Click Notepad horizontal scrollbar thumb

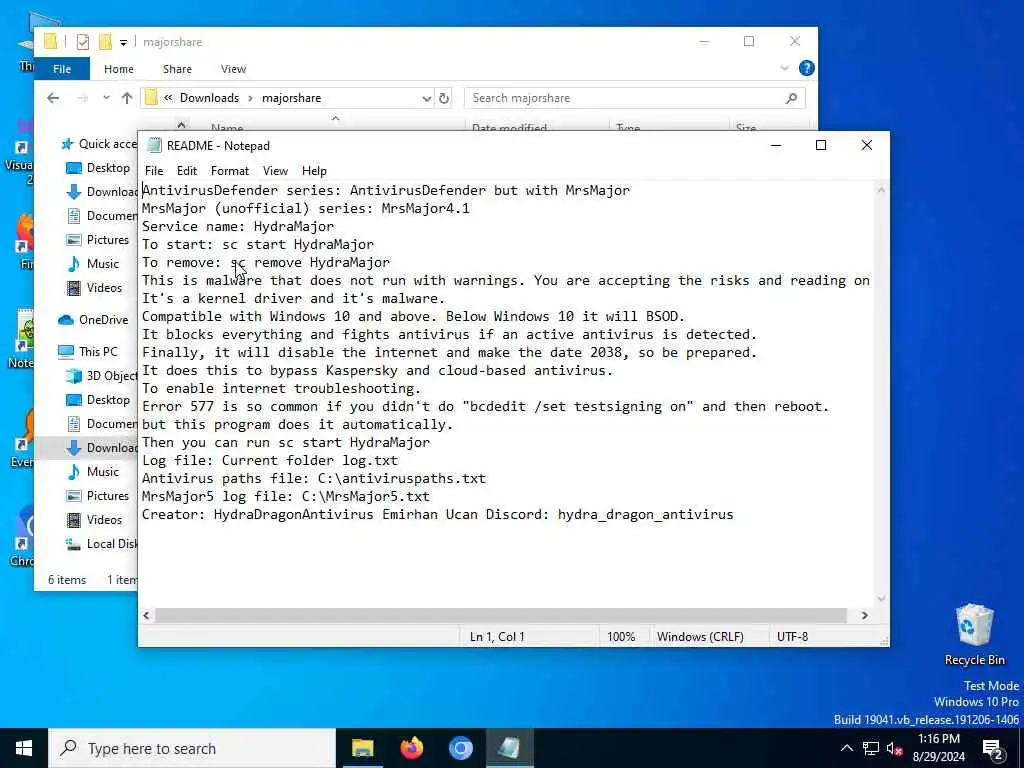pos(500,615)
